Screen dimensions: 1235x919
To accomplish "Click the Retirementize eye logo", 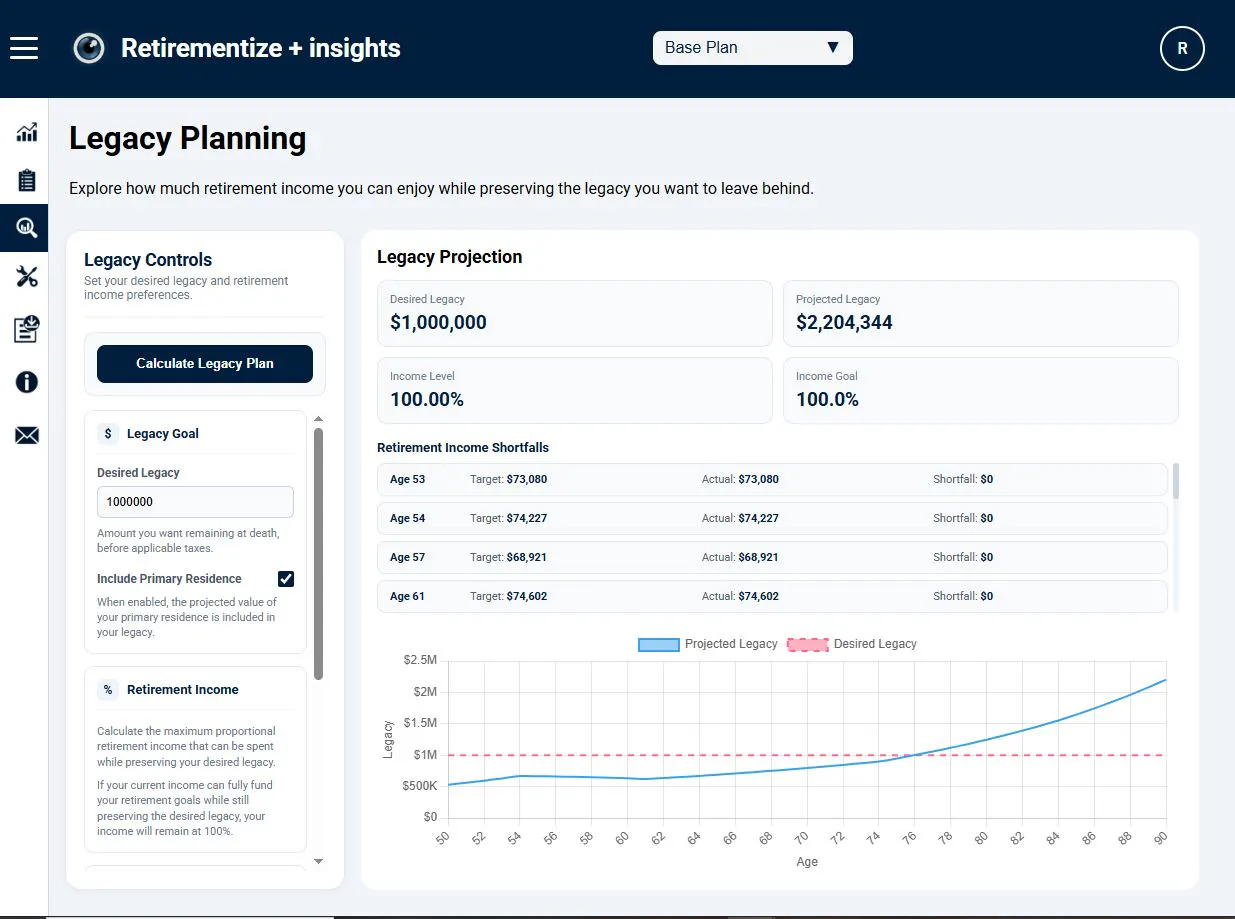I will pyautogui.click(x=89, y=48).
